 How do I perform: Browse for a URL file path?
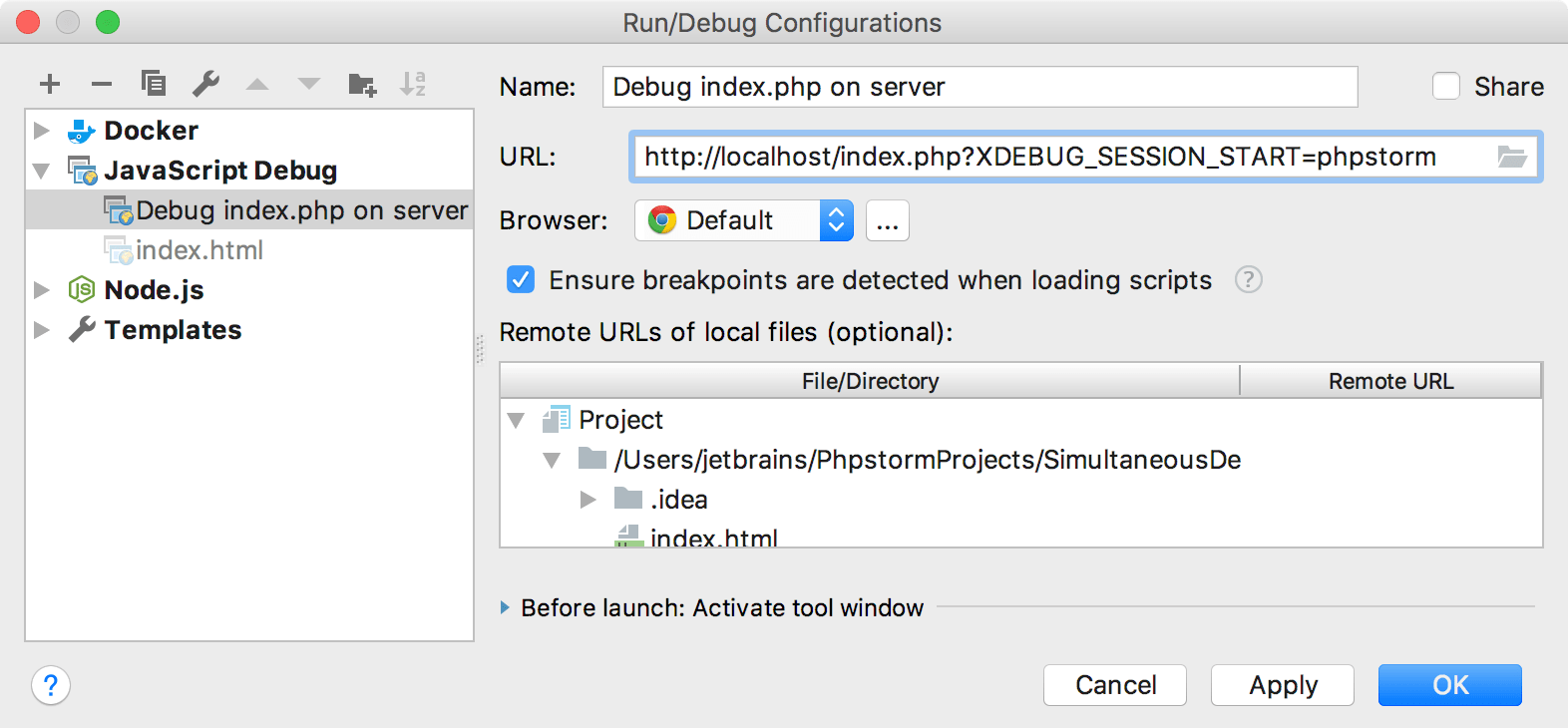[x=1515, y=157]
